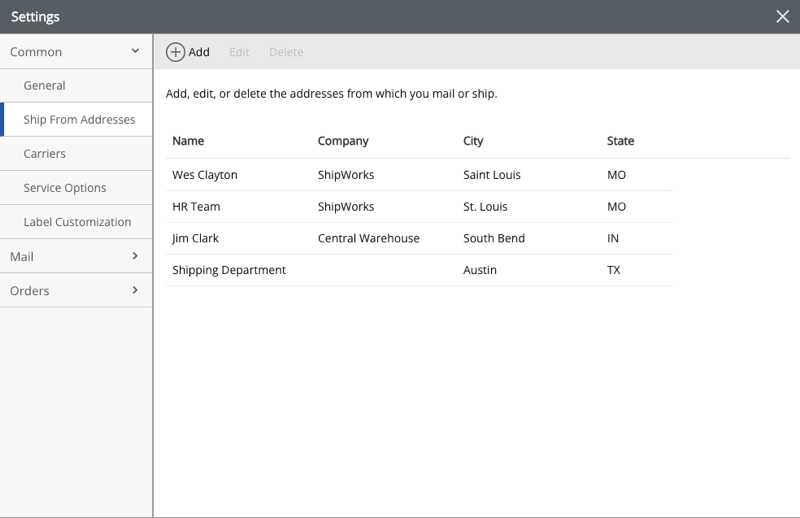Sort by the State column header
This screenshot has height=518, width=800.
click(620, 141)
